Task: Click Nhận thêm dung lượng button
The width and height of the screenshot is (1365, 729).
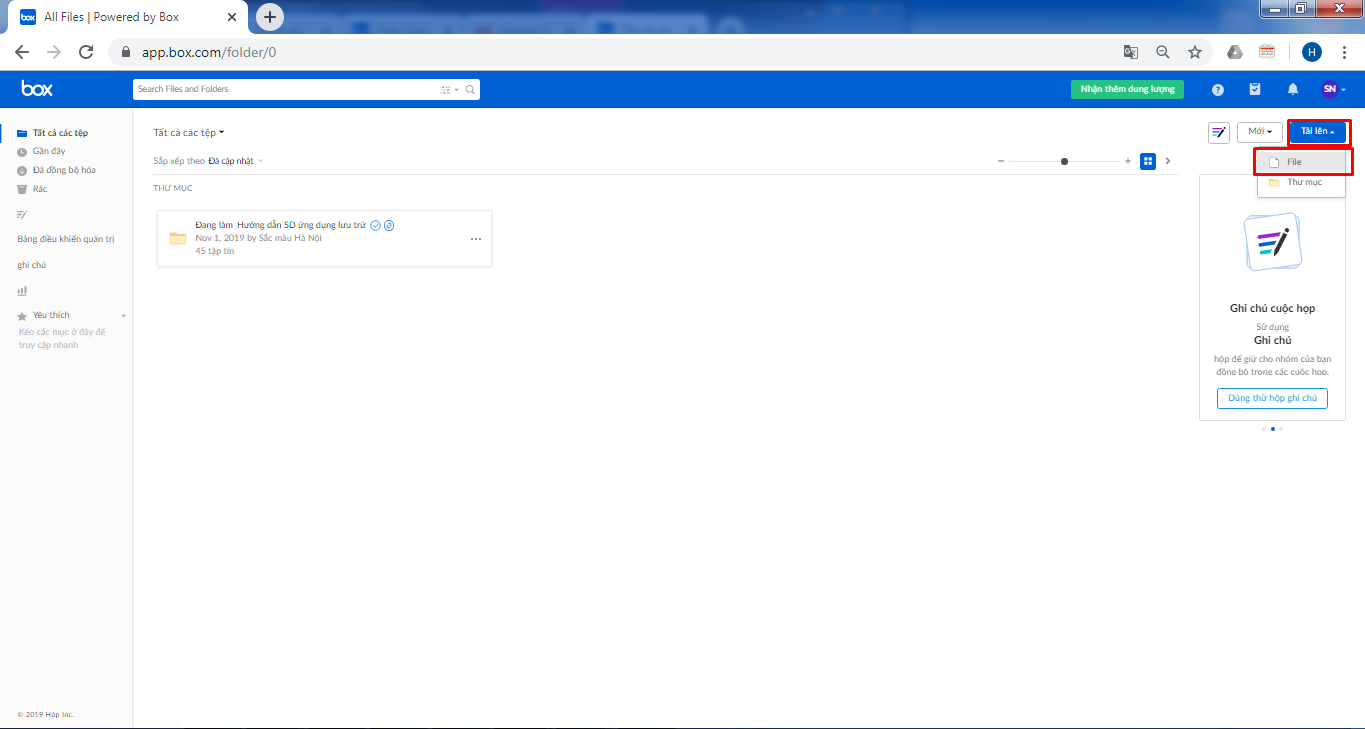Action: click(x=1128, y=89)
